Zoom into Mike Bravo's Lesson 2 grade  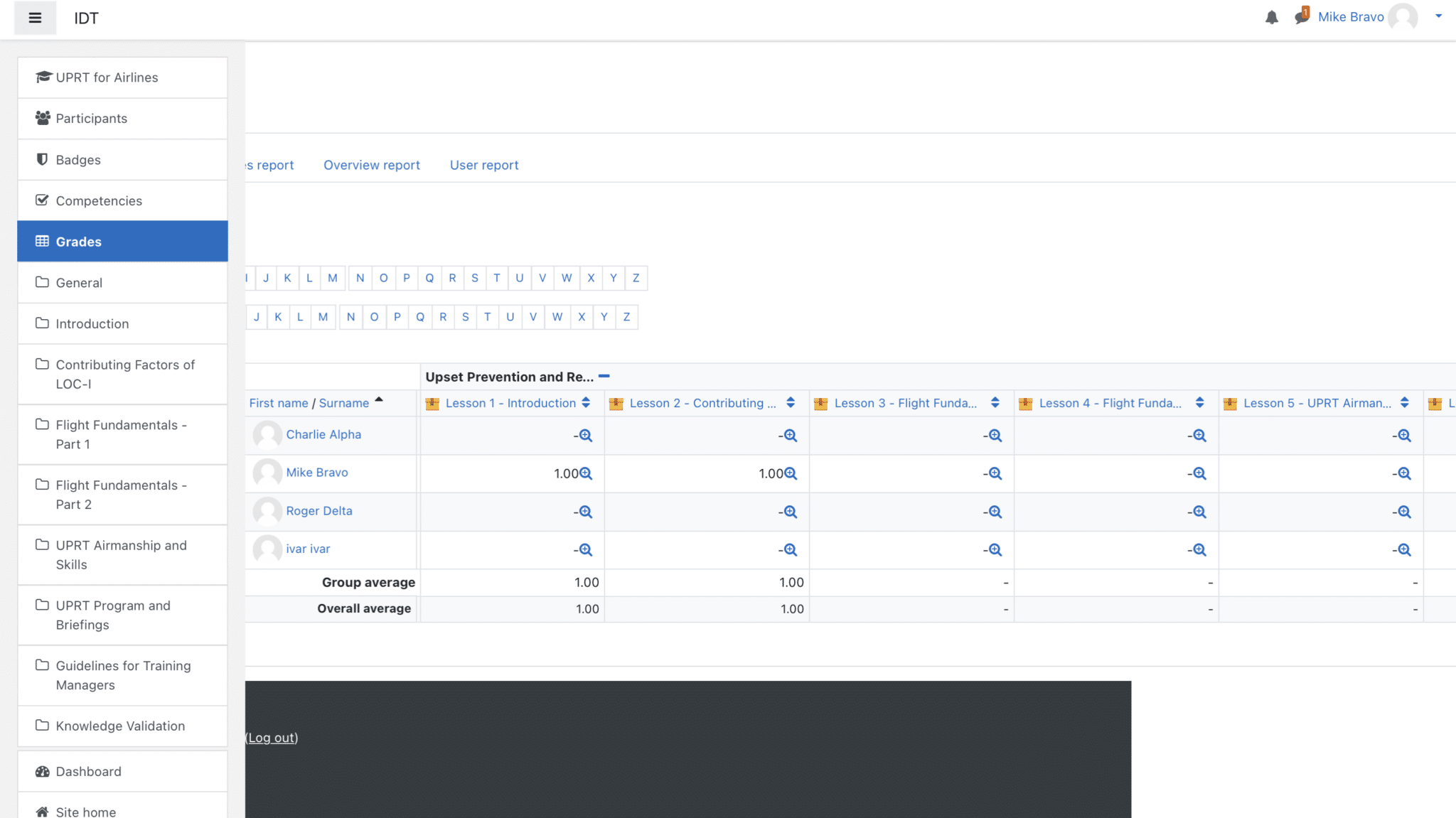coord(791,473)
